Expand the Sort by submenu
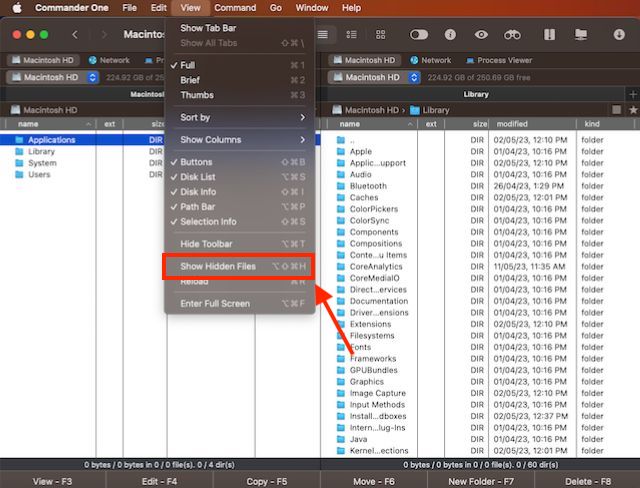 240,118
